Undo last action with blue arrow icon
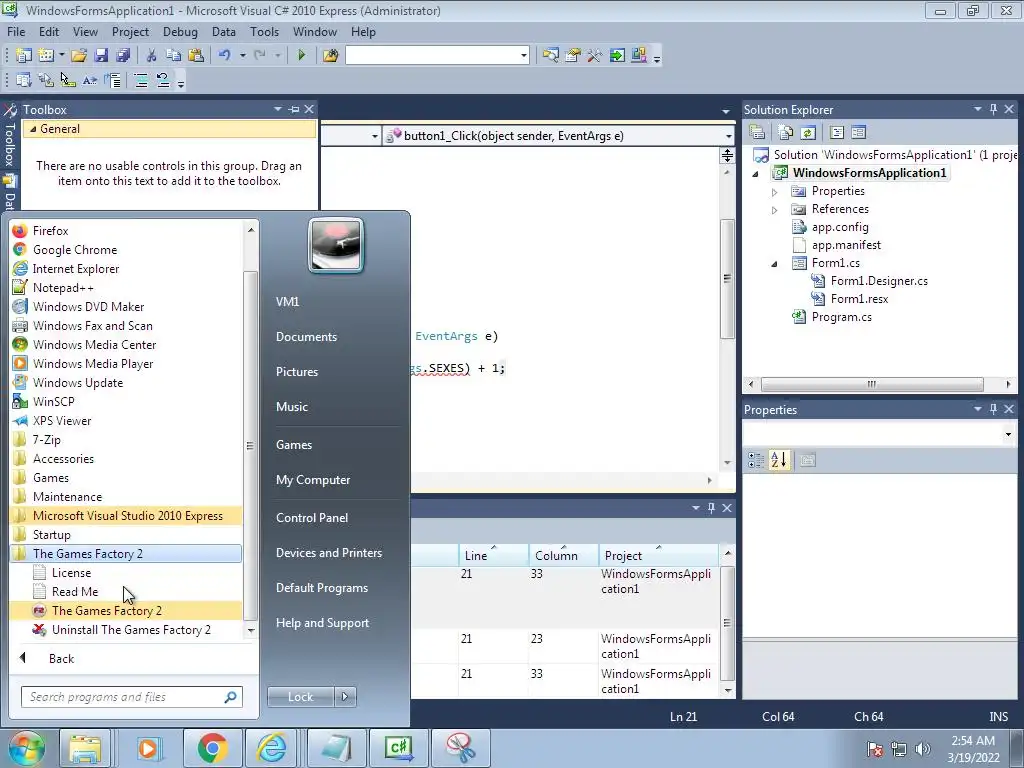 (x=225, y=56)
